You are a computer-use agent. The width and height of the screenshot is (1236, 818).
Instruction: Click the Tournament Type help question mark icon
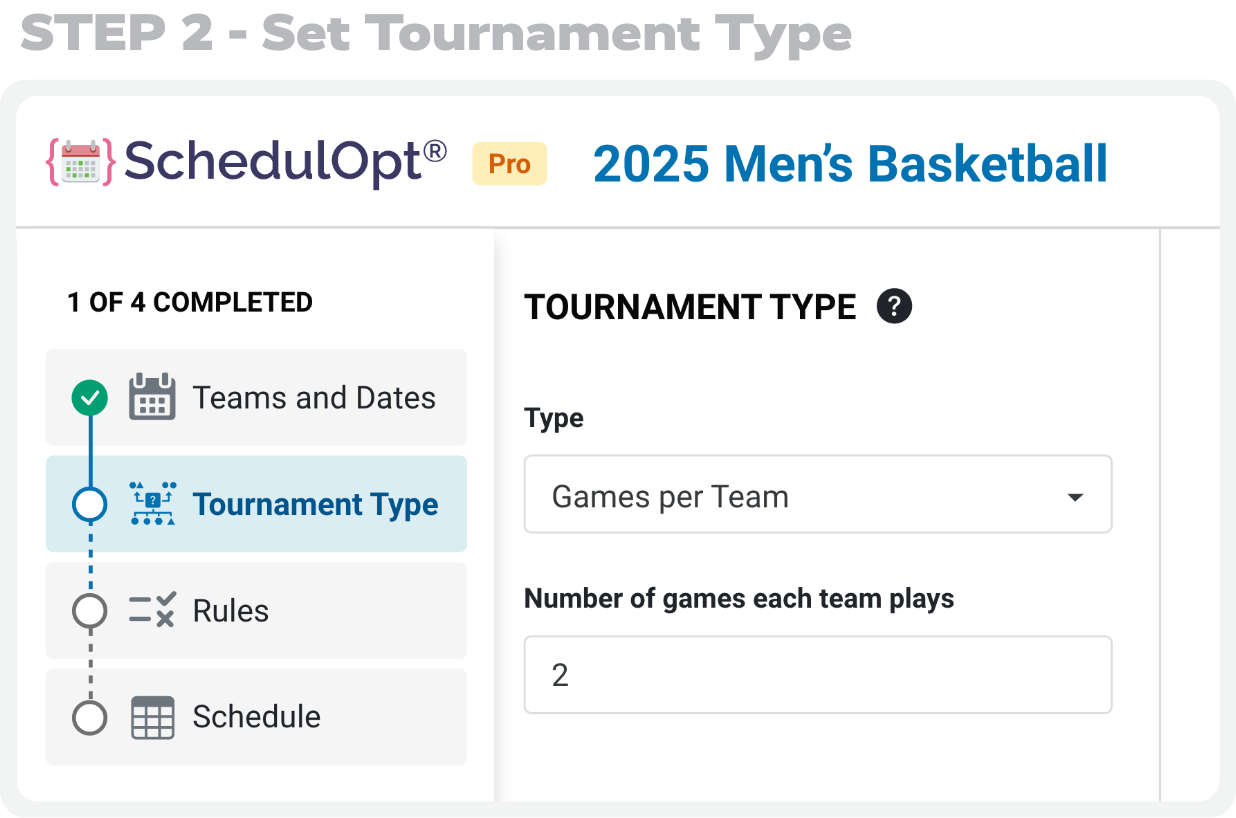[x=894, y=306]
